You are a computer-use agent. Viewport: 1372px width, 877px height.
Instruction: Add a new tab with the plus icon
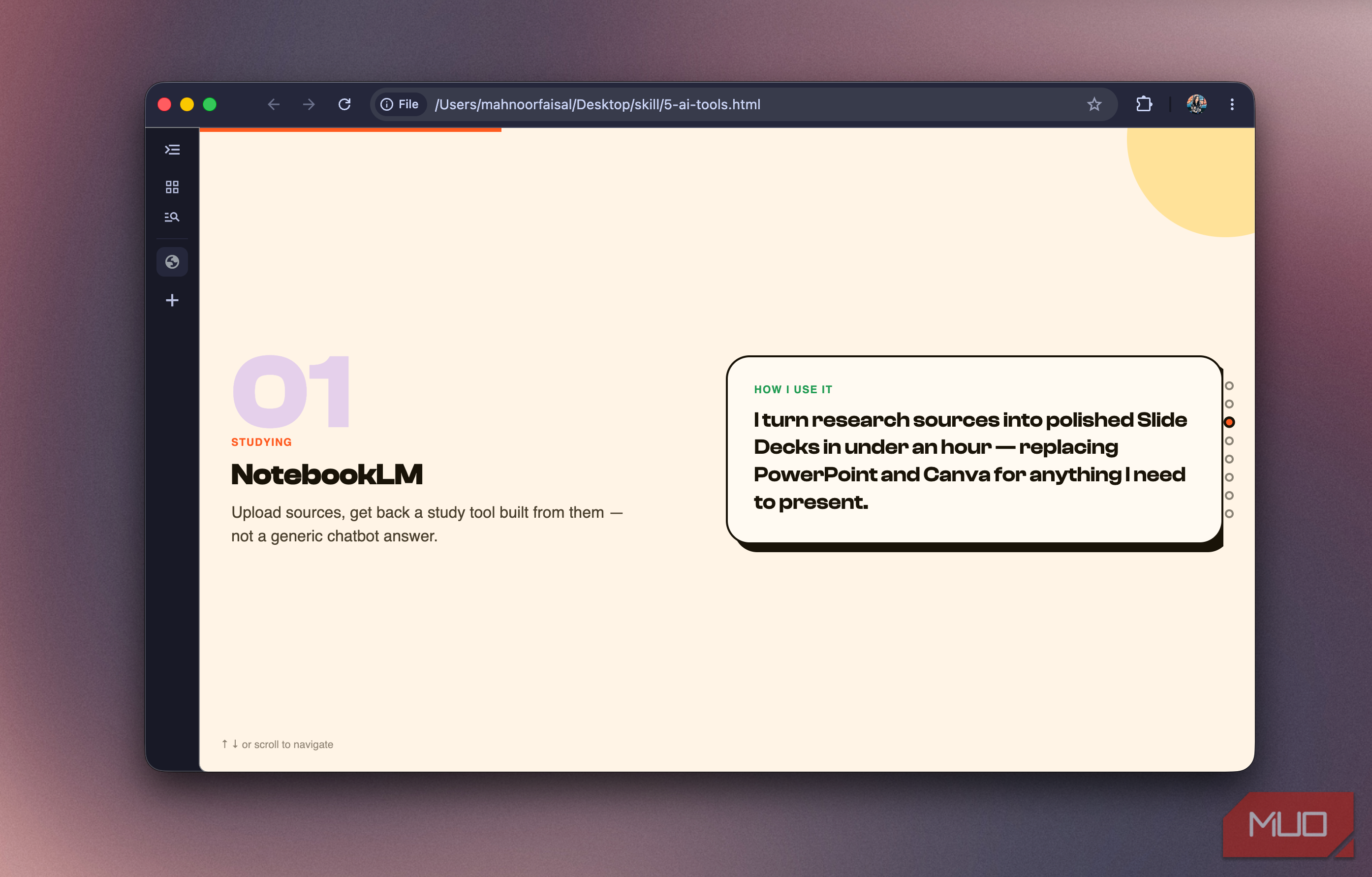point(172,300)
